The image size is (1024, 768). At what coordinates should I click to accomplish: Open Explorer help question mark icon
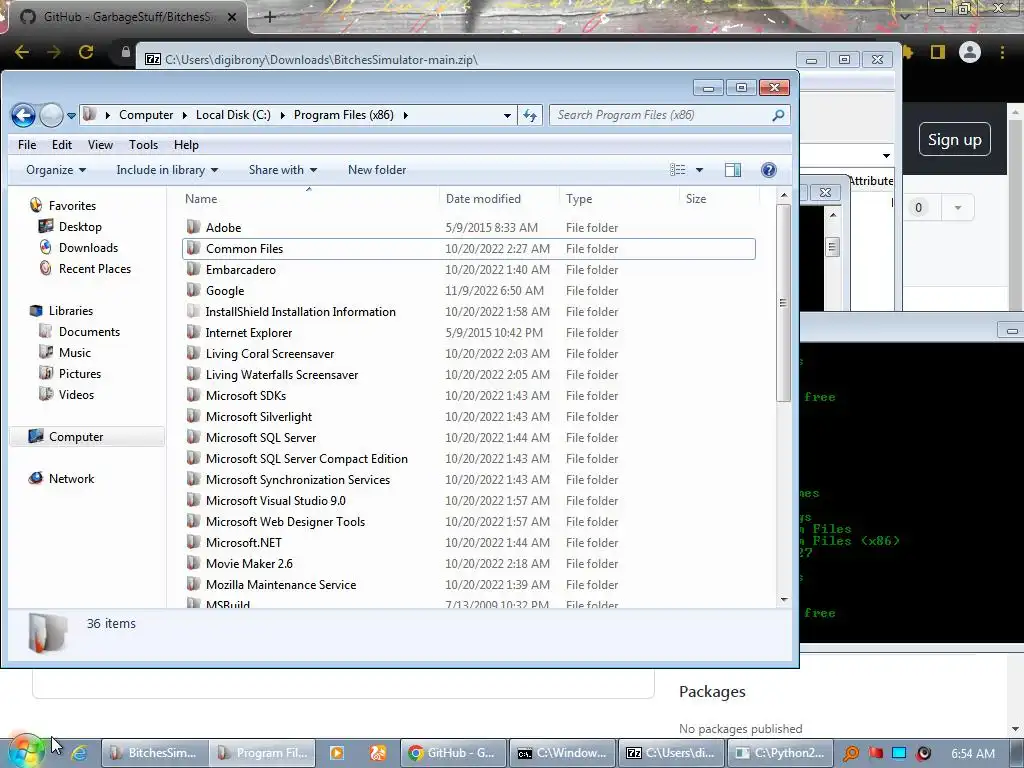pyautogui.click(x=769, y=170)
